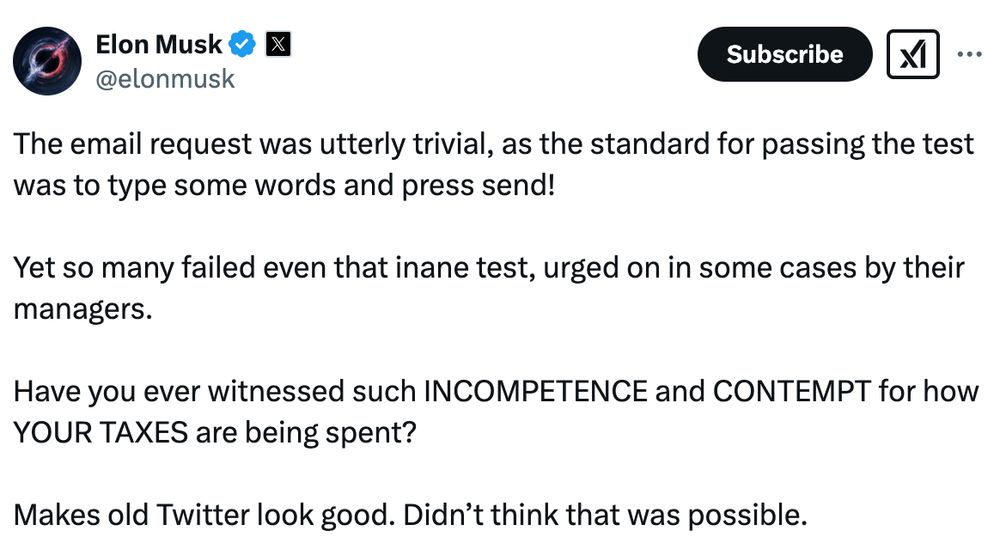The width and height of the screenshot is (1000, 550).
Task: Open Grok explain post icon
Action: pos(913,54)
